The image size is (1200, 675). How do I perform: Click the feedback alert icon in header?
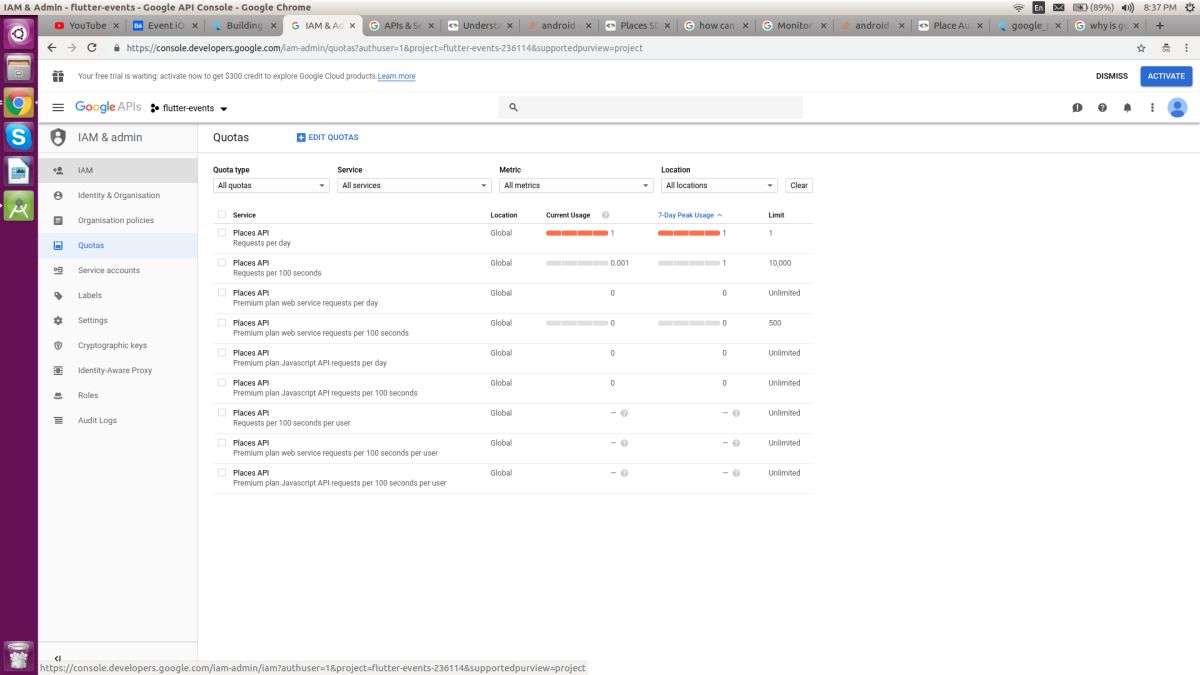1077,107
